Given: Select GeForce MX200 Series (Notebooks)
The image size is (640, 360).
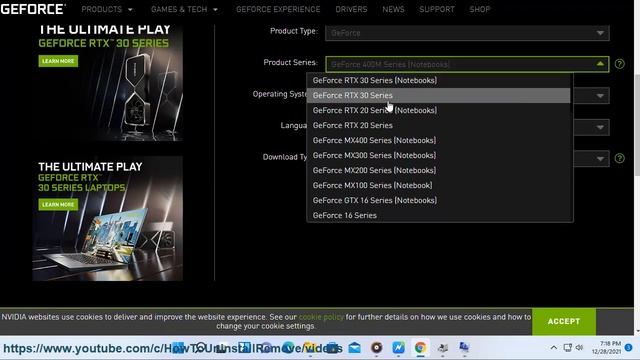Looking at the screenshot, I should (439, 171).
